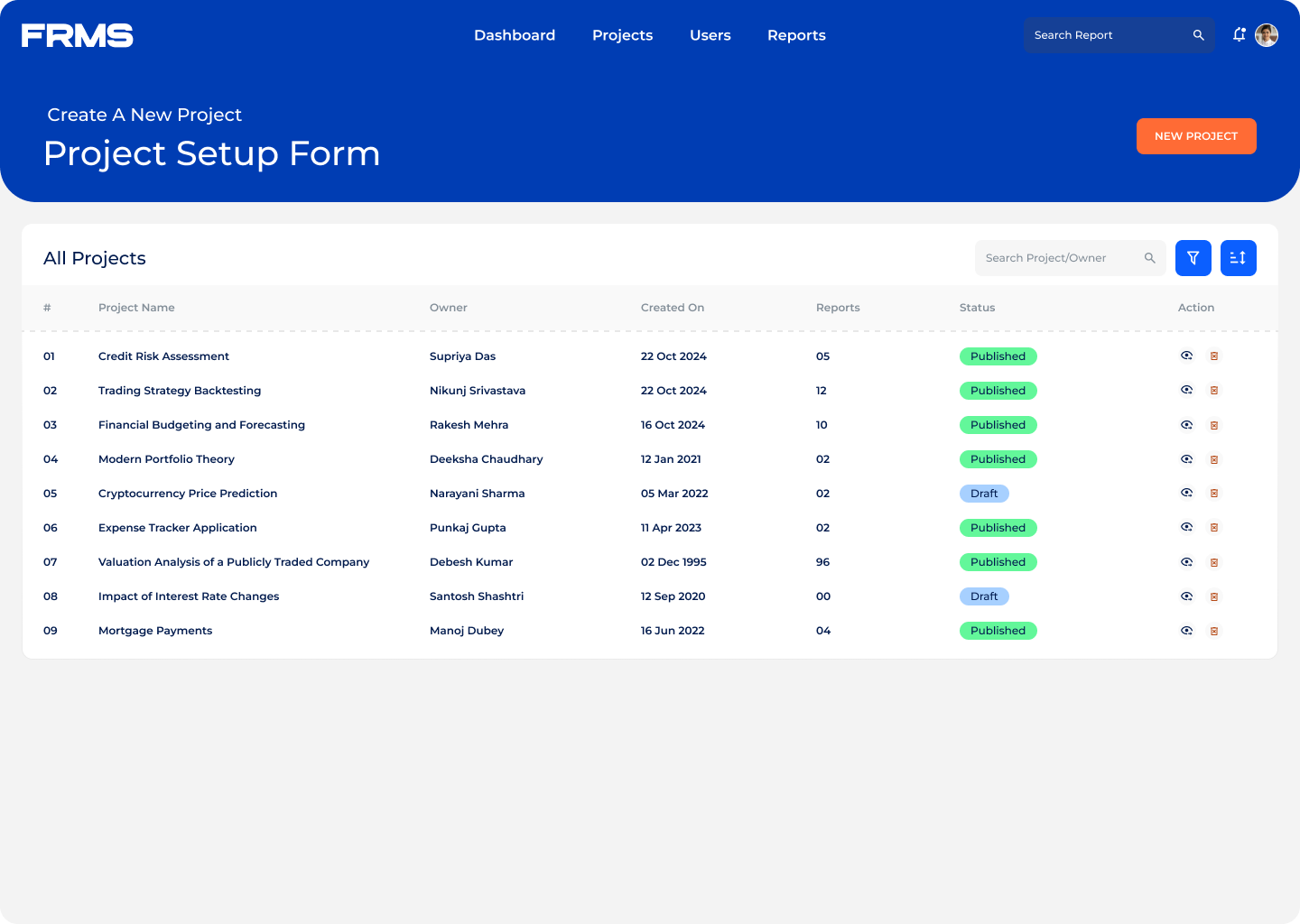This screenshot has width=1300, height=924.
Task: Click eye icon for Modern Portfolio Theory
Action: (x=1186, y=459)
